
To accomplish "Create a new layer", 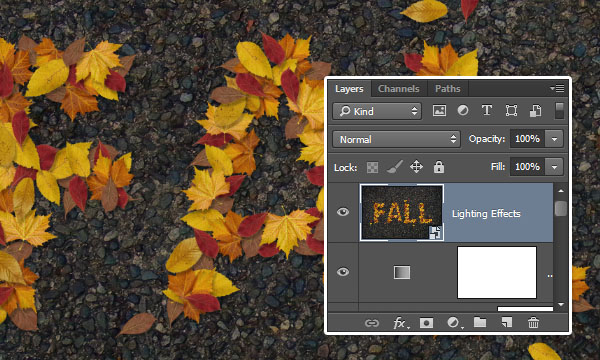I will coord(507,323).
